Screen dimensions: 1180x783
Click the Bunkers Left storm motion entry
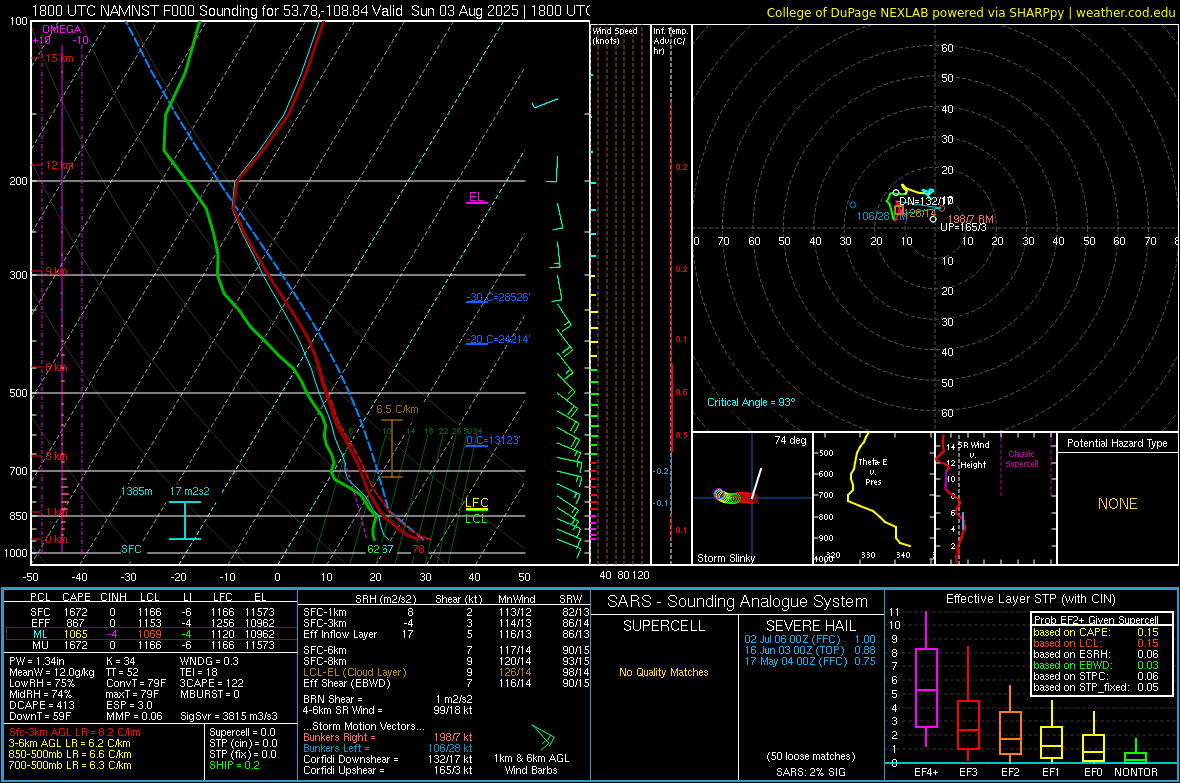click(388, 748)
